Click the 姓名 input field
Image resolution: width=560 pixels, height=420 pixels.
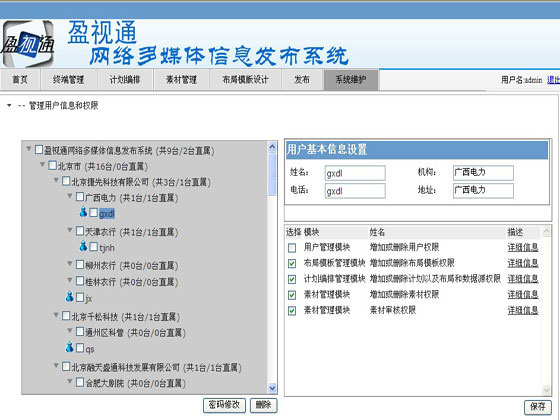coord(355,173)
